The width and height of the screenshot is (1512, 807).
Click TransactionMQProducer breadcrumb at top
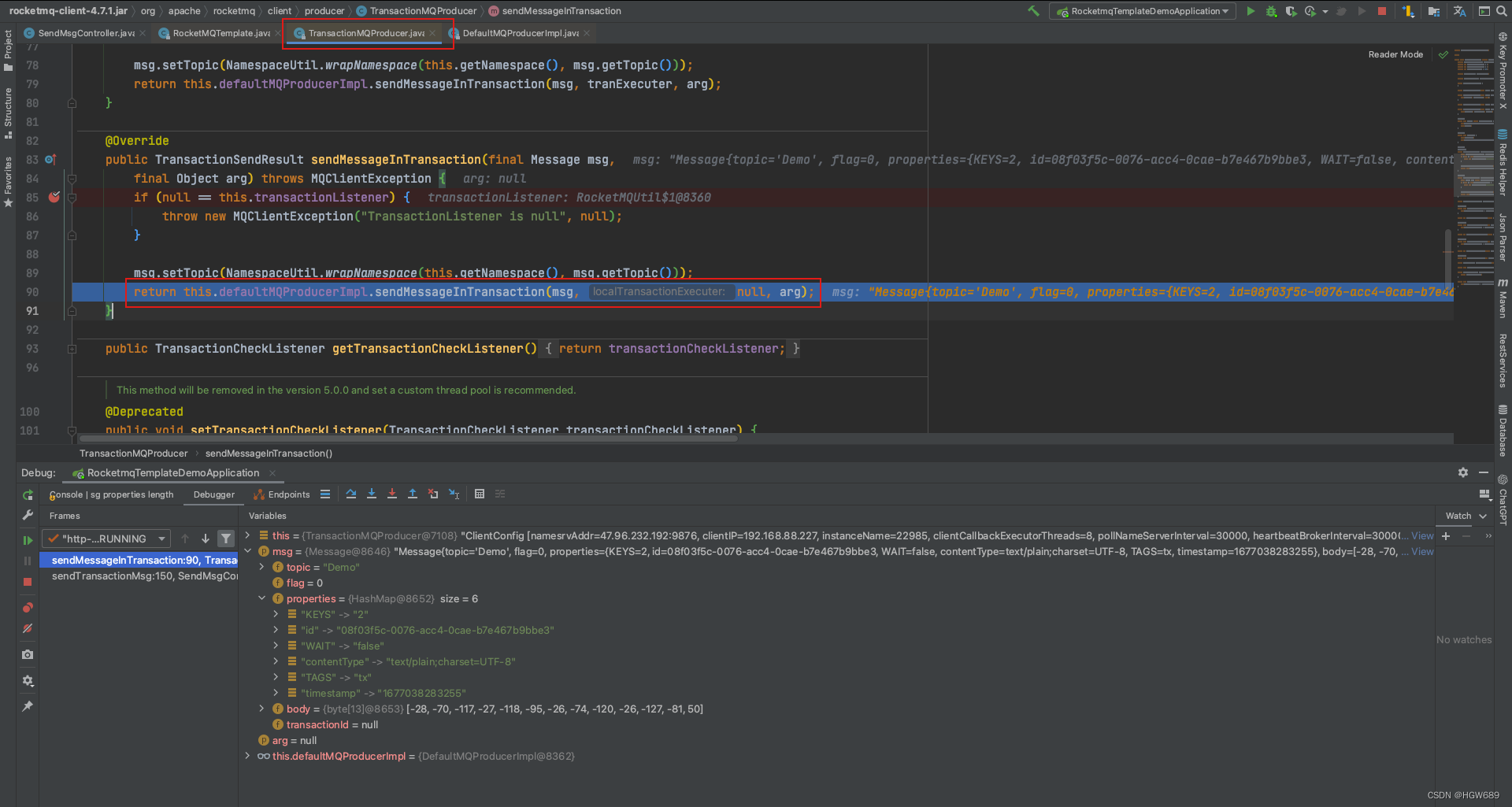pyautogui.click(x=417, y=11)
